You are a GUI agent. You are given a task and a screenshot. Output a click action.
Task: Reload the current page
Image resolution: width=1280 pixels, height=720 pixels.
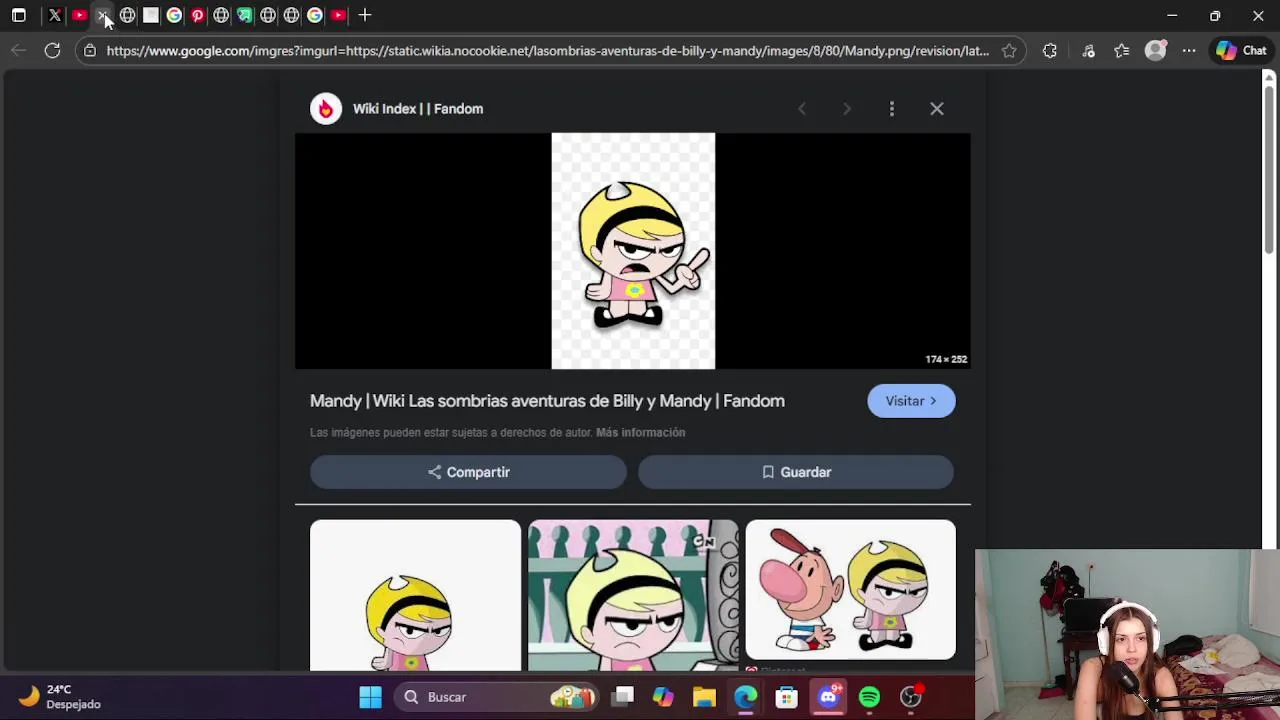click(x=52, y=51)
